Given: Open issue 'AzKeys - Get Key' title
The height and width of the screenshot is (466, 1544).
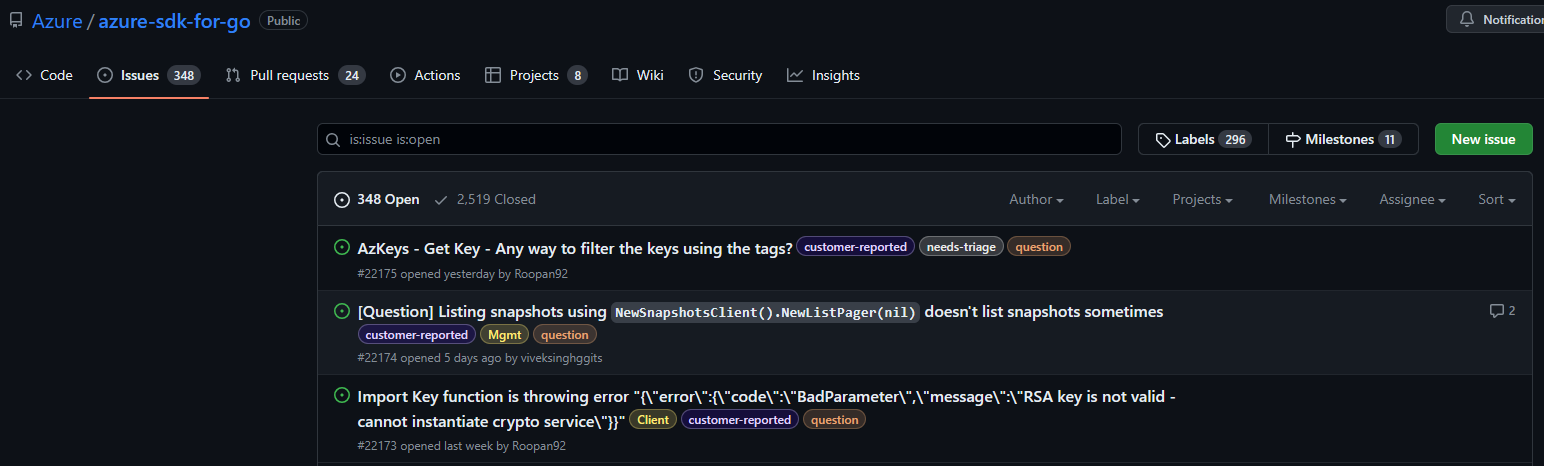Looking at the screenshot, I should tap(575, 248).
